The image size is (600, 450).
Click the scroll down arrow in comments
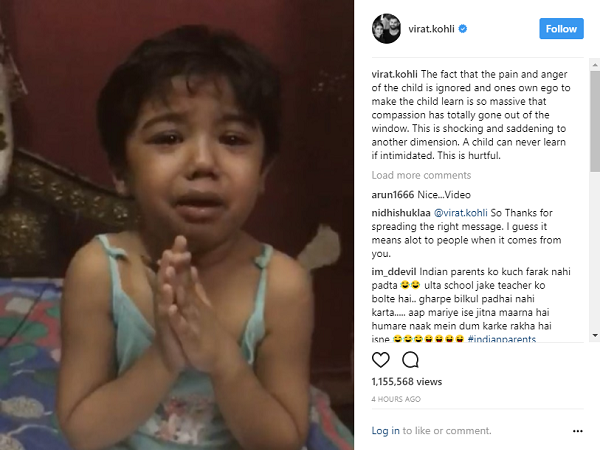[x=595, y=335]
